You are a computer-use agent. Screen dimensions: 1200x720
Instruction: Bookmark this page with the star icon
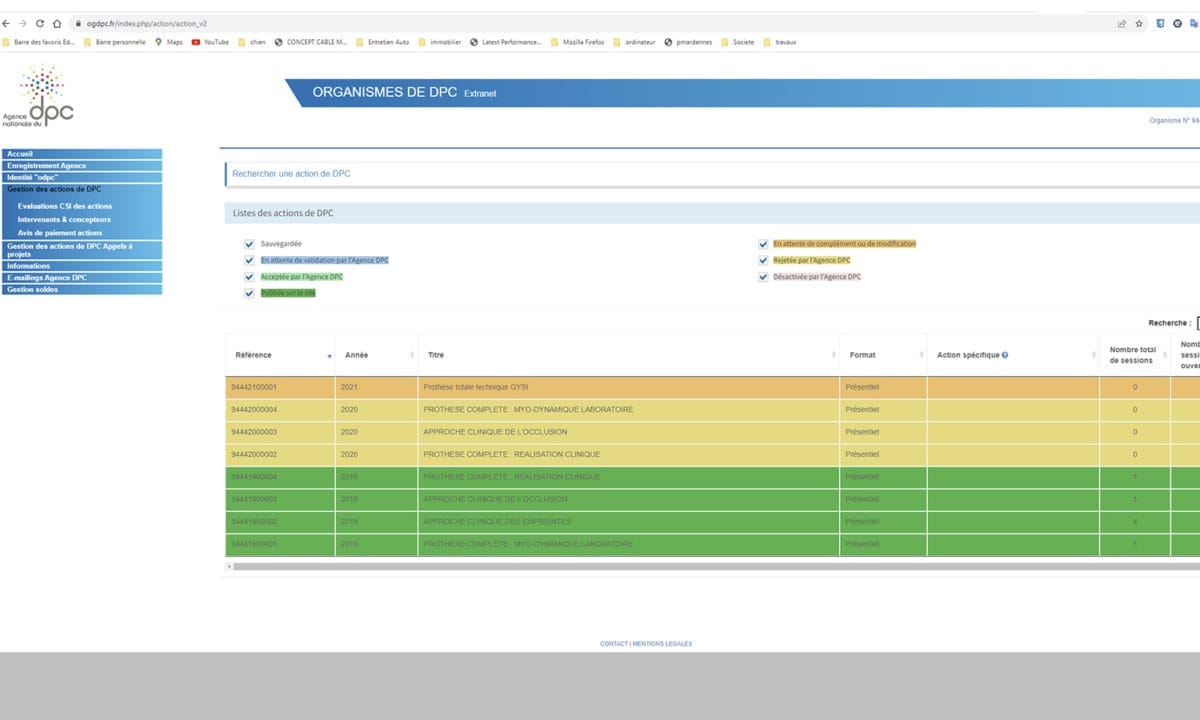1139,23
